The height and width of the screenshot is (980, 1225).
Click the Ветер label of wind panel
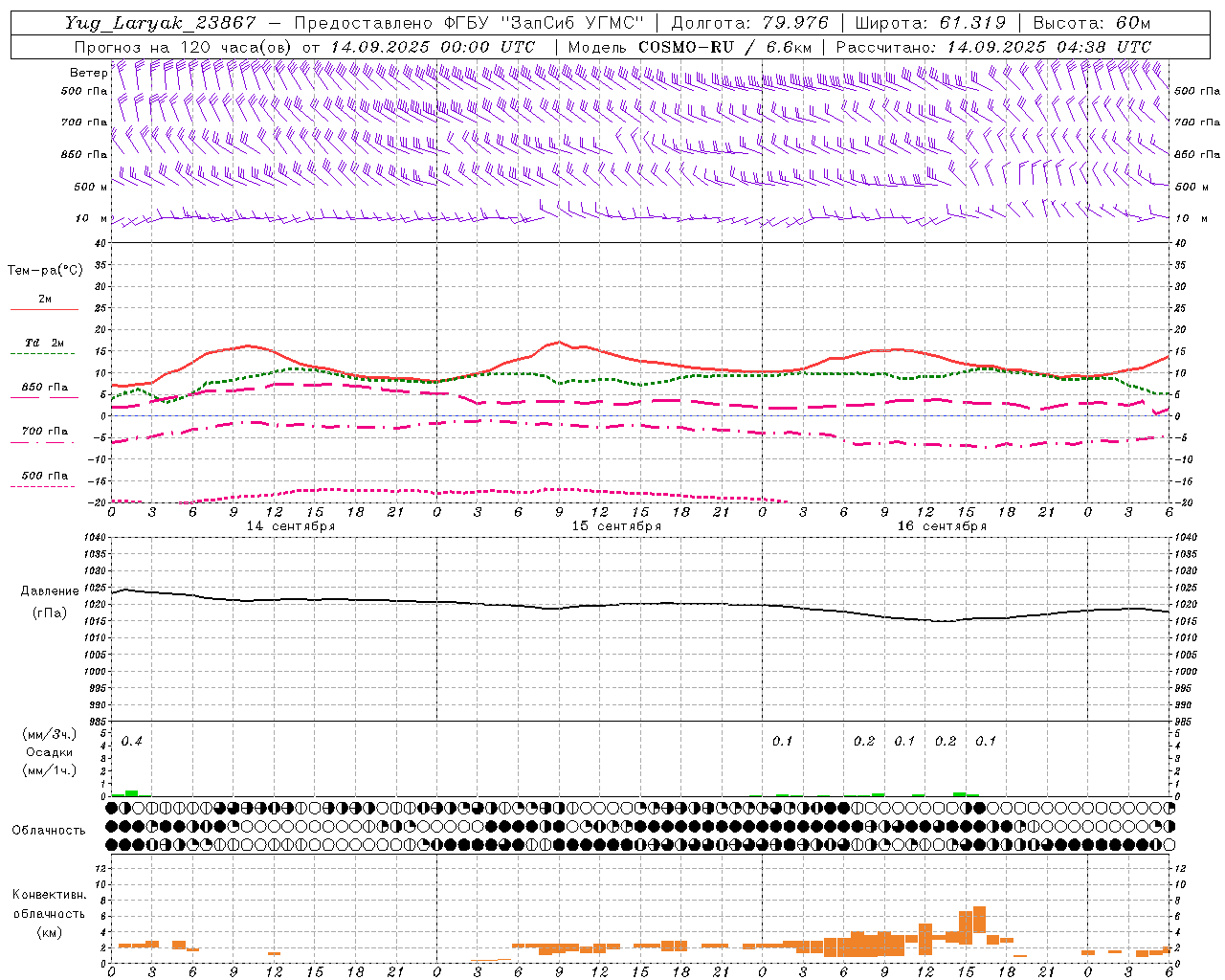click(88, 73)
